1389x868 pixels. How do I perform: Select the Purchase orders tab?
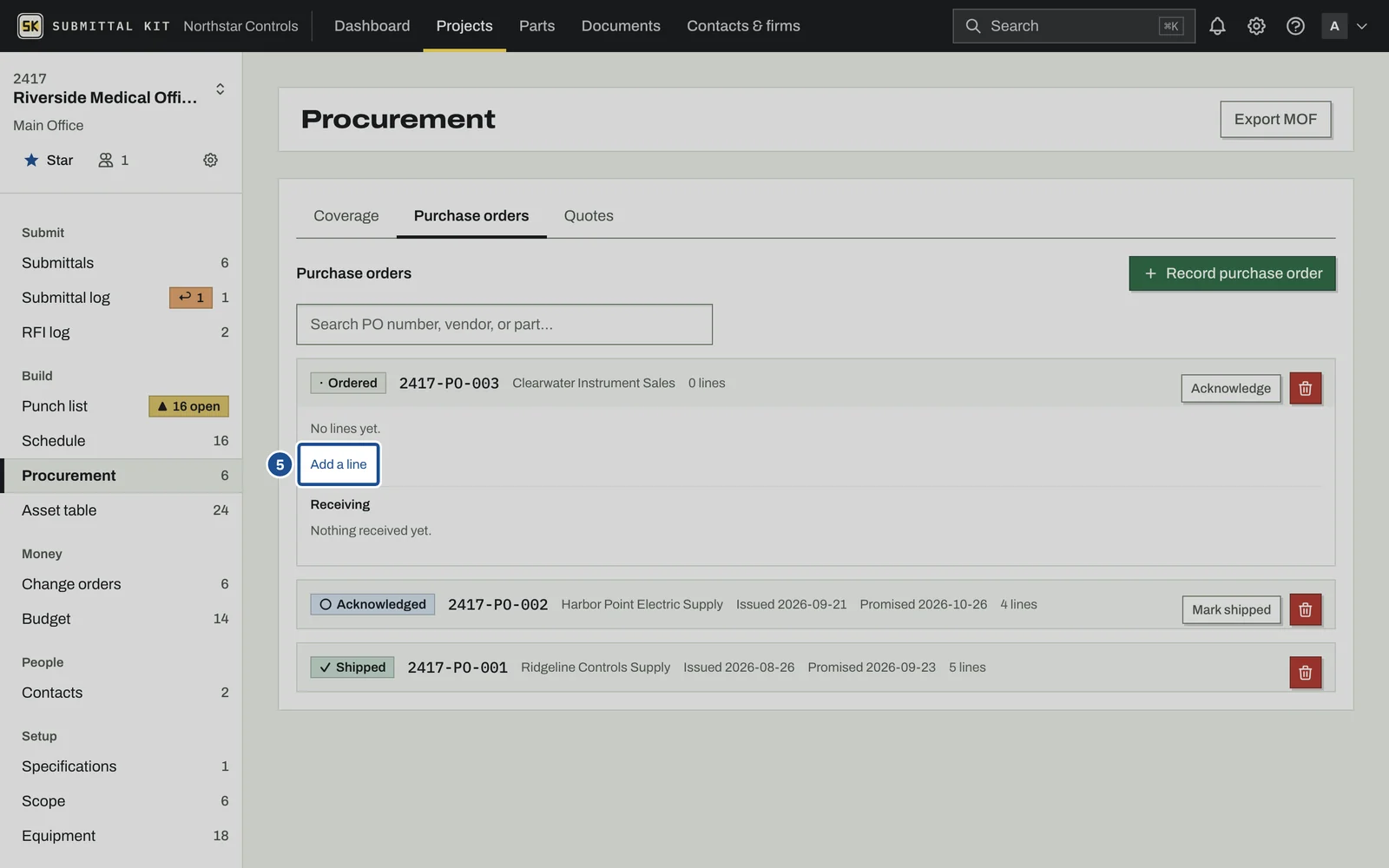click(471, 215)
